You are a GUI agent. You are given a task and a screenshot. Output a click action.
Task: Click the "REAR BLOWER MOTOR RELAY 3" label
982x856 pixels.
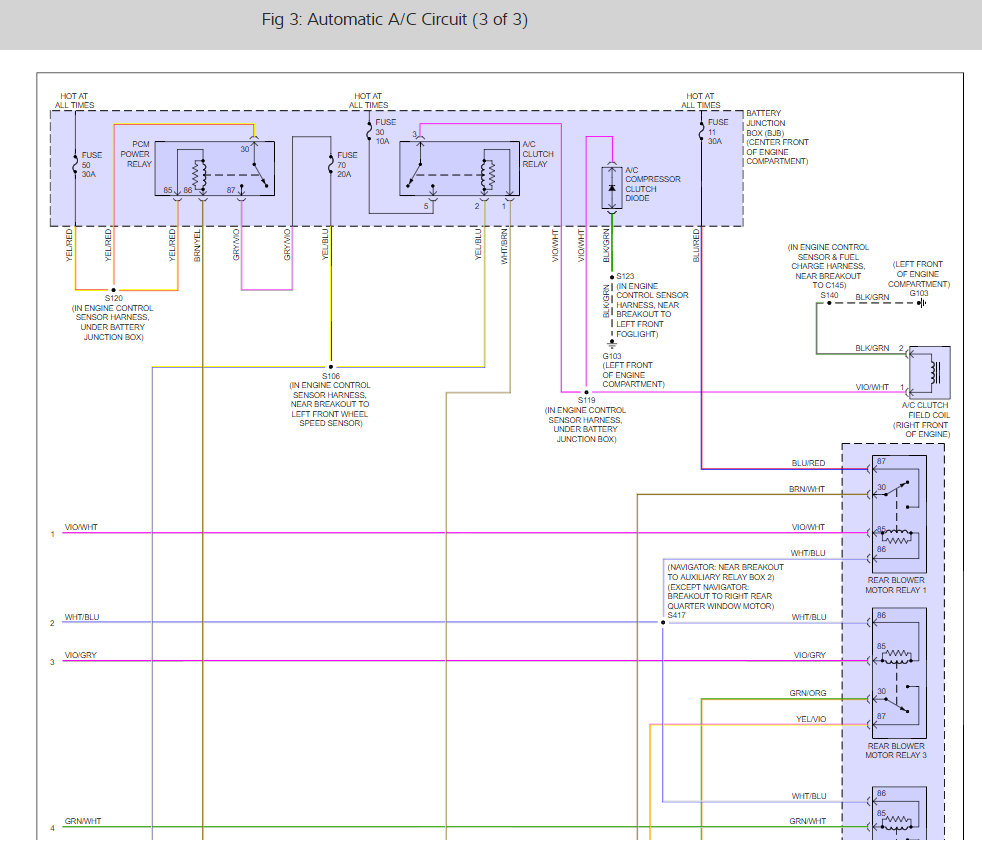tap(896, 751)
